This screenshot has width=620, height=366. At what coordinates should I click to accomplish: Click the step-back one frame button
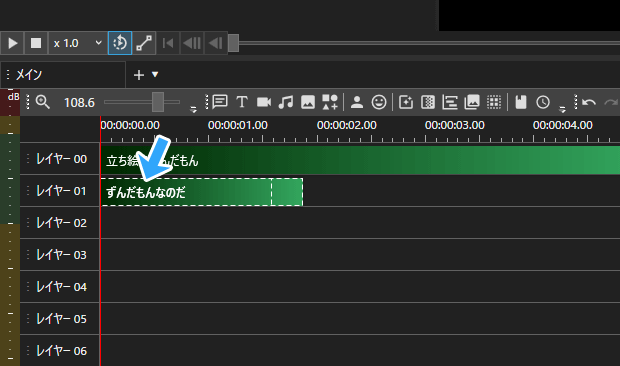(215, 43)
